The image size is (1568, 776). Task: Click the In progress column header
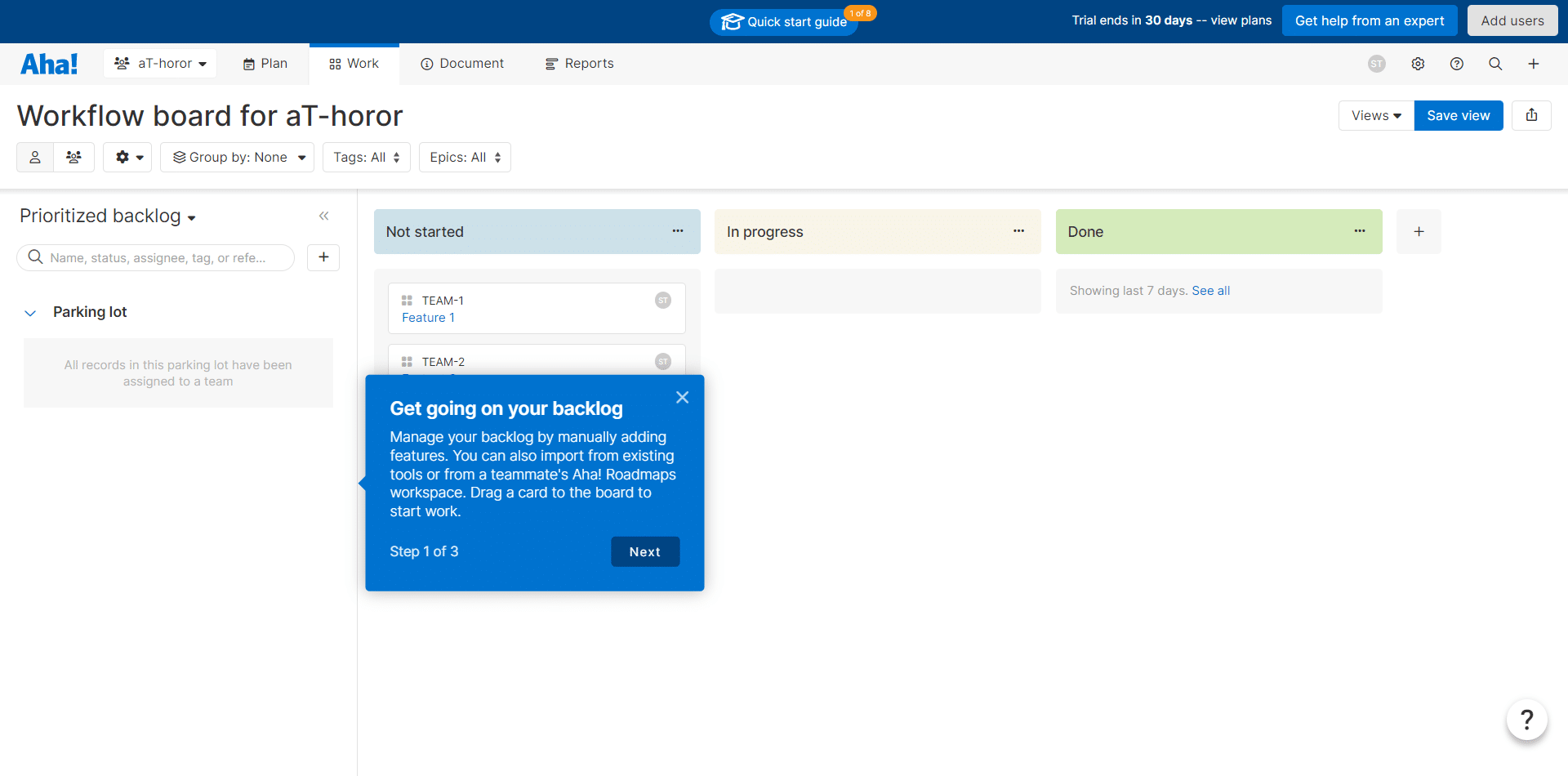click(877, 231)
